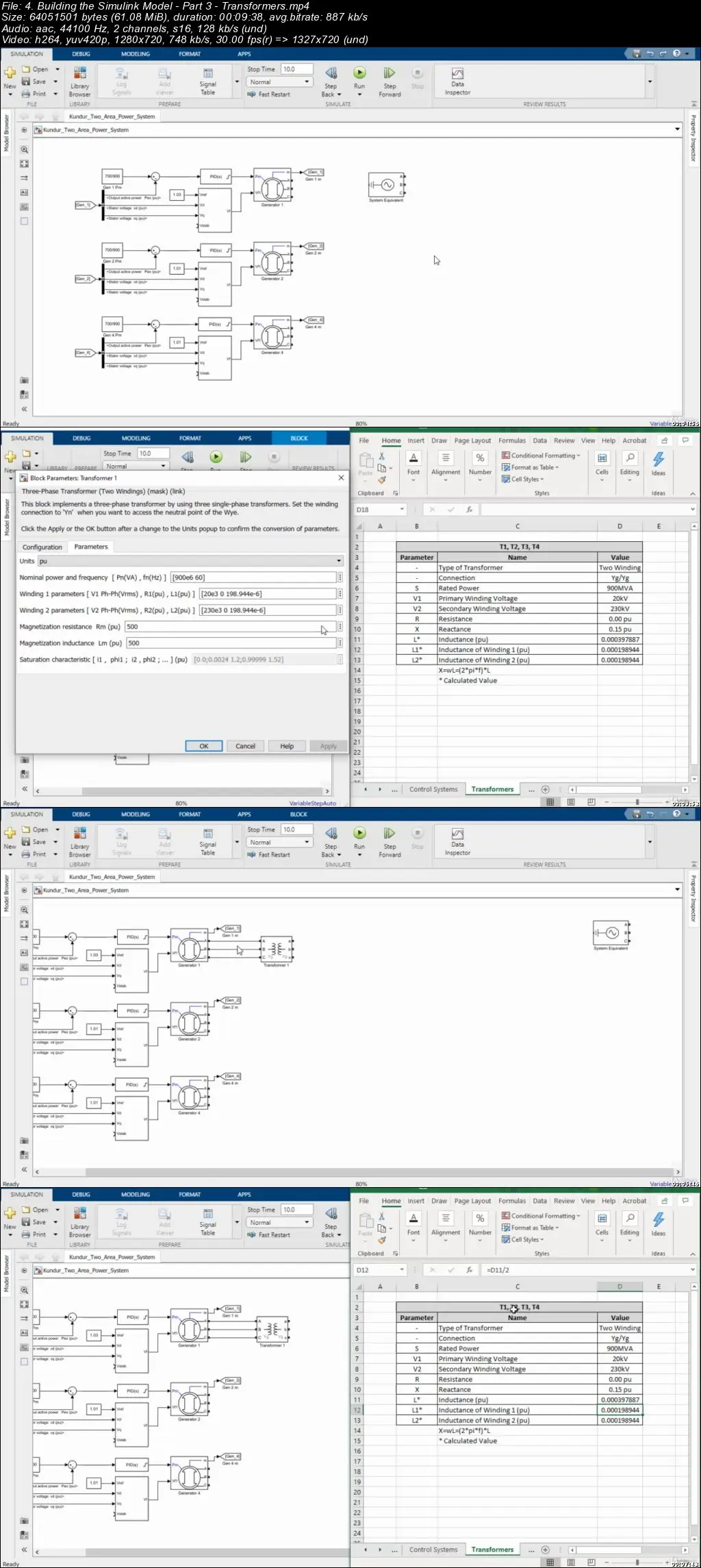This screenshot has width=701, height=1568.
Task: Click Cancel in the Block Parameters dialog
Action: 245,746
